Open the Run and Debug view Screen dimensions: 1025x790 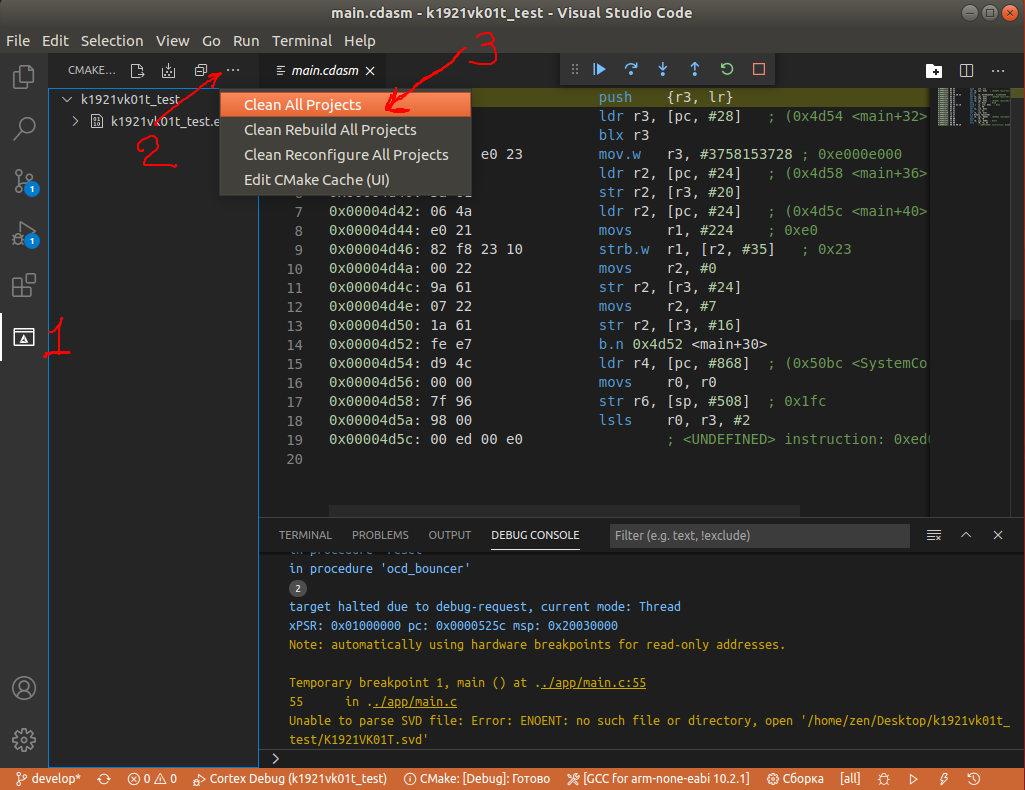25,234
